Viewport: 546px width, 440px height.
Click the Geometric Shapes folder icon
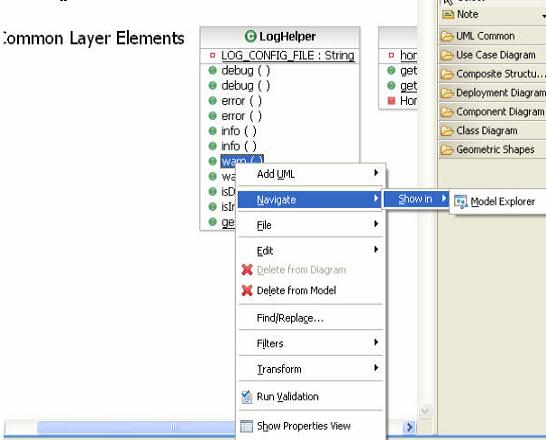(447, 150)
